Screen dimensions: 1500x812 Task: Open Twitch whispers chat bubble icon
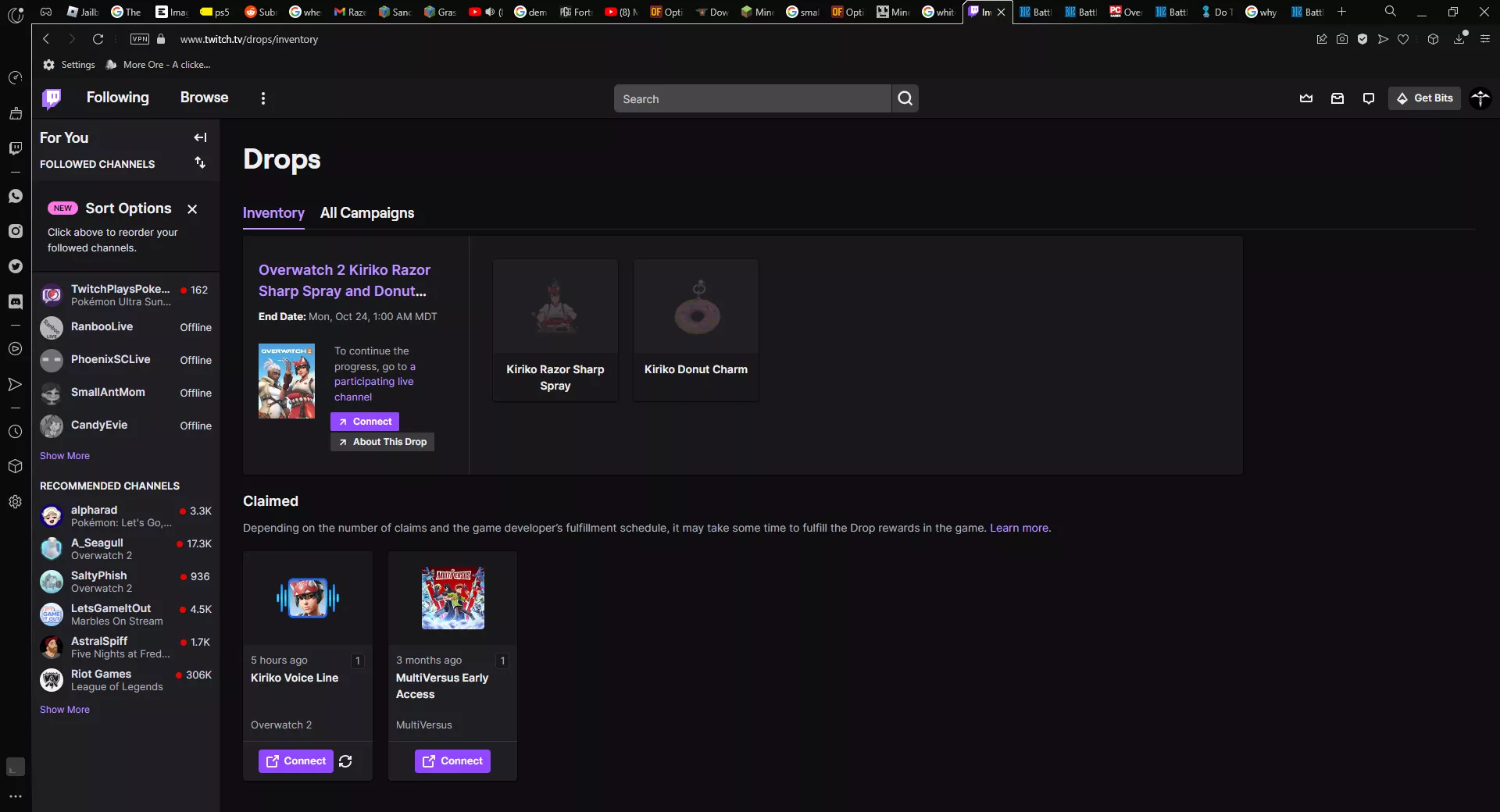(1368, 98)
